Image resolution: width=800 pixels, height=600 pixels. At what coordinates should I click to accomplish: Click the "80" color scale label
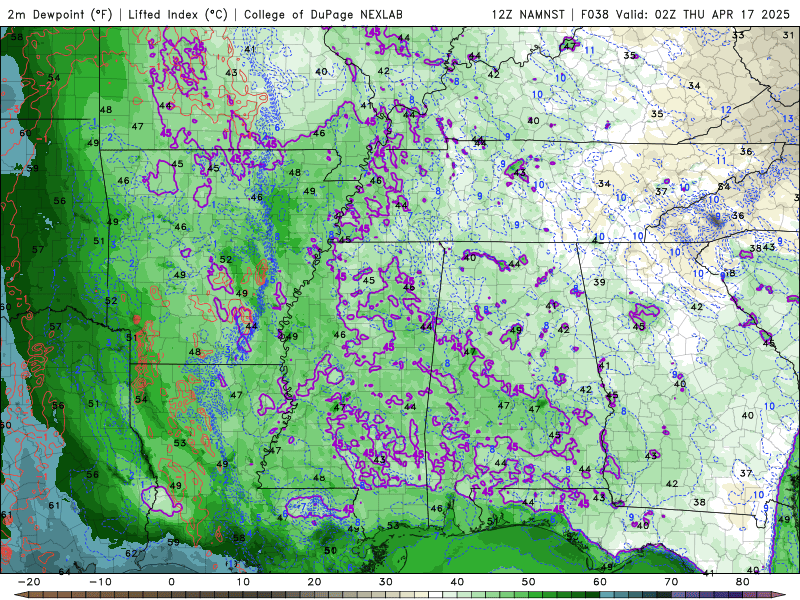click(743, 582)
